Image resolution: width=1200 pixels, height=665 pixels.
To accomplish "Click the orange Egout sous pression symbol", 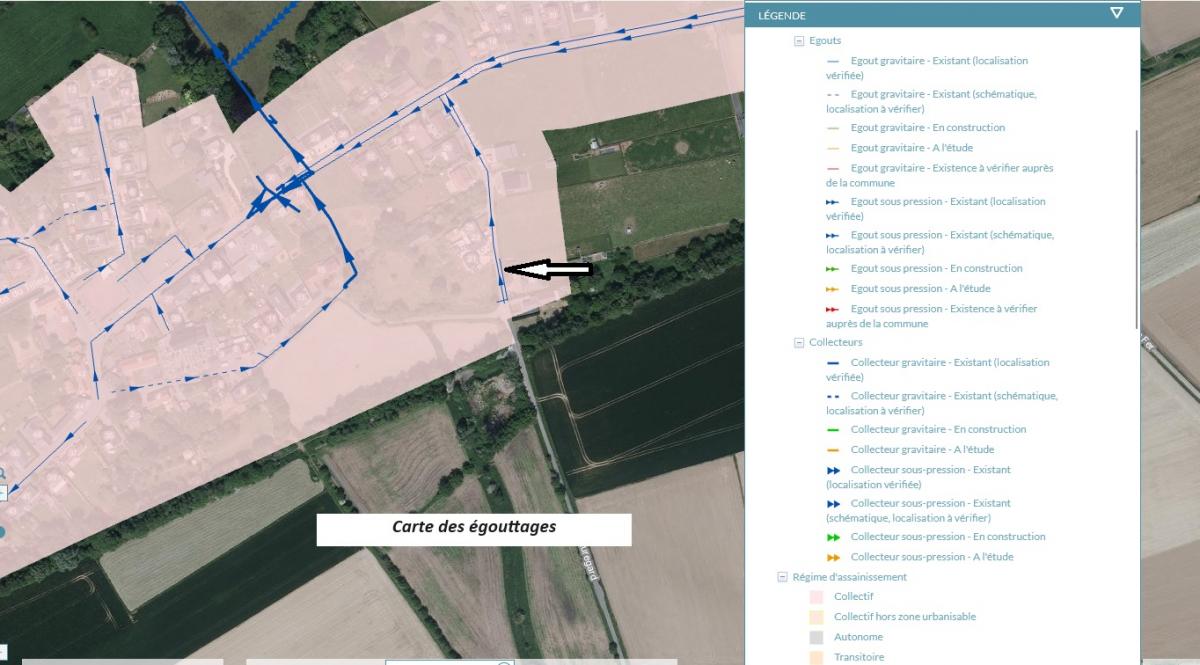I will tap(833, 289).
